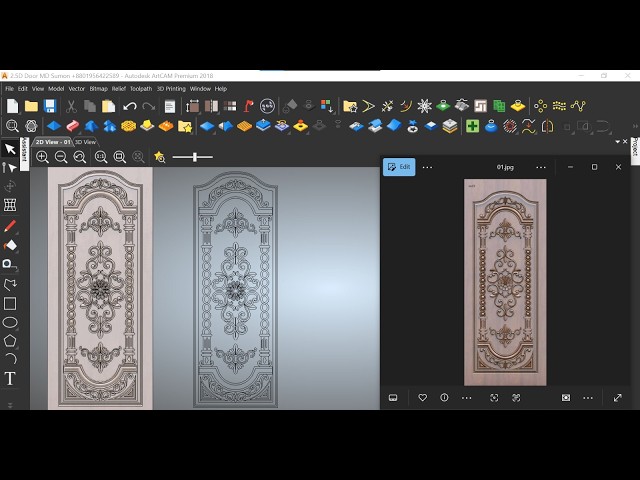640x480 pixels.
Task: Switch to the 3D View tab
Action: click(x=85, y=142)
